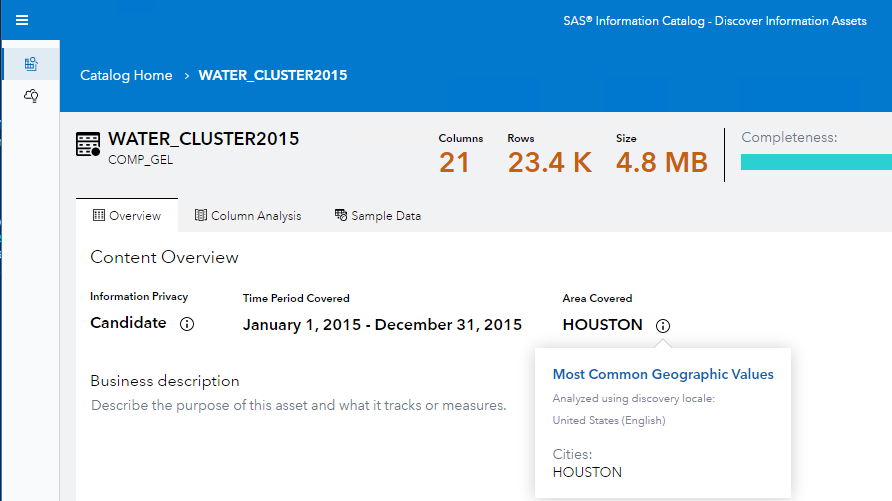Viewport: 892px width, 501px height.
Task: Open the Column Analysis tab
Action: [248, 216]
